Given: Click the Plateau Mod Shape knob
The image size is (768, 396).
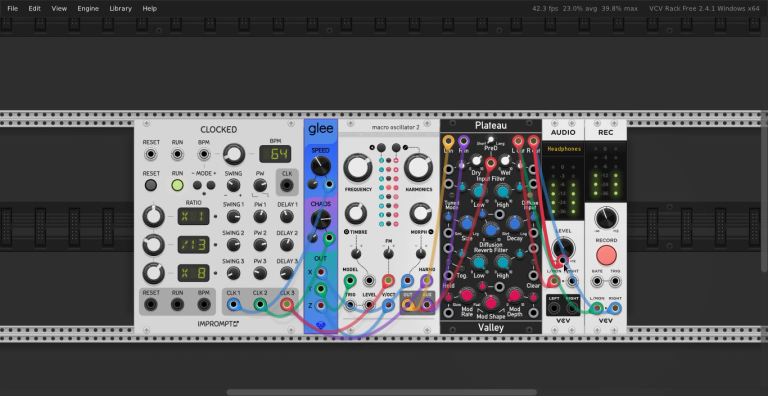Looking at the screenshot, I should click(491, 303).
